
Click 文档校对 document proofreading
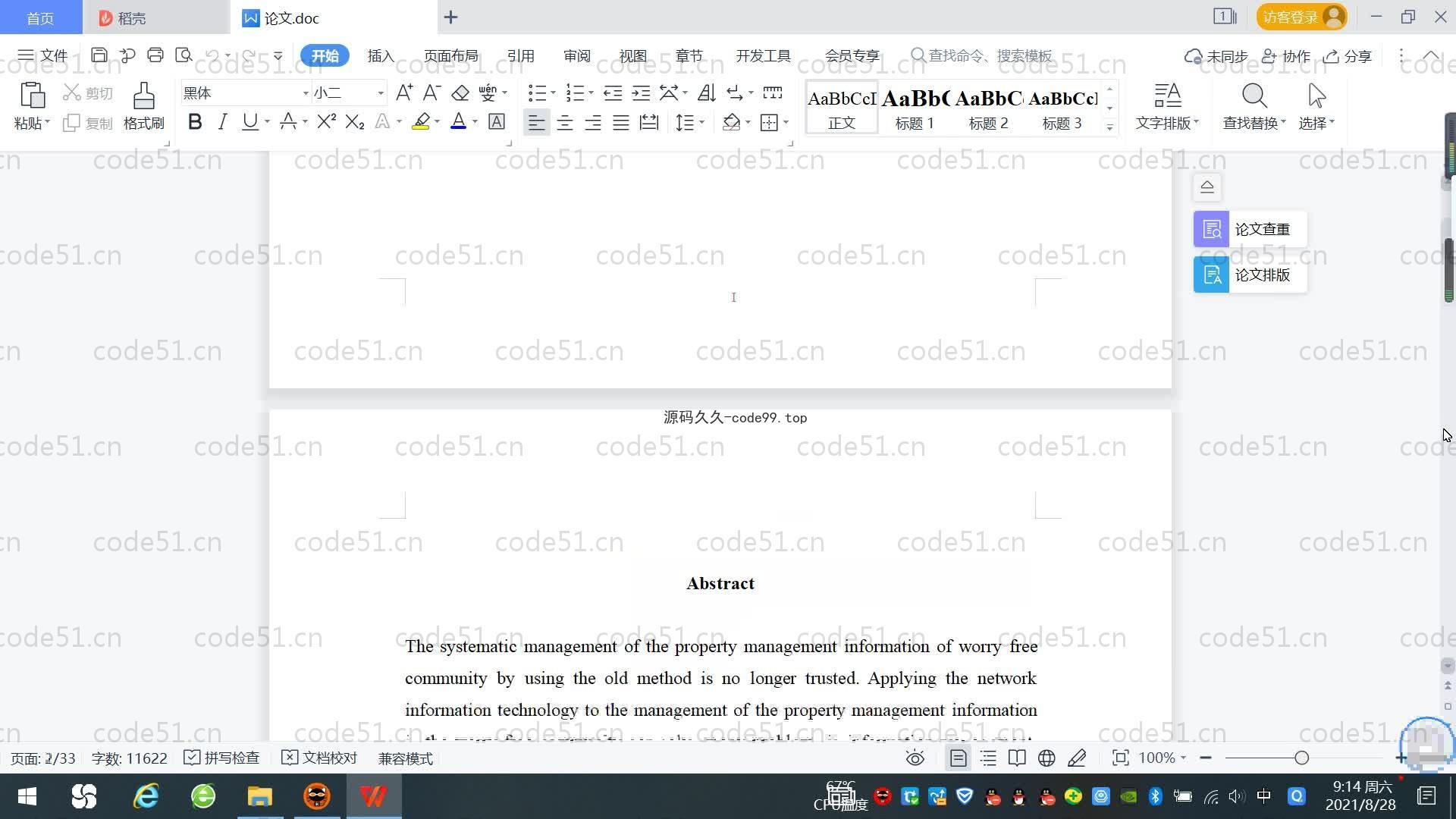tap(319, 758)
